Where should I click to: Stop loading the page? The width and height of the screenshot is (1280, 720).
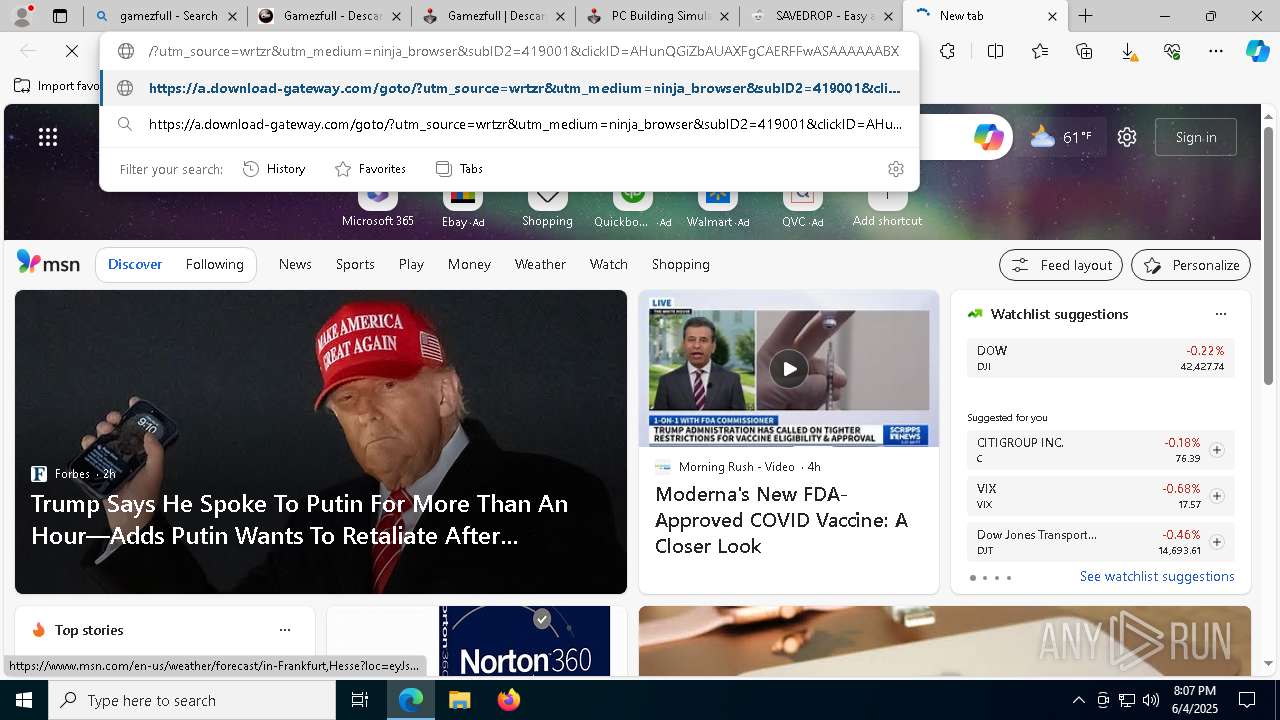pos(73,51)
